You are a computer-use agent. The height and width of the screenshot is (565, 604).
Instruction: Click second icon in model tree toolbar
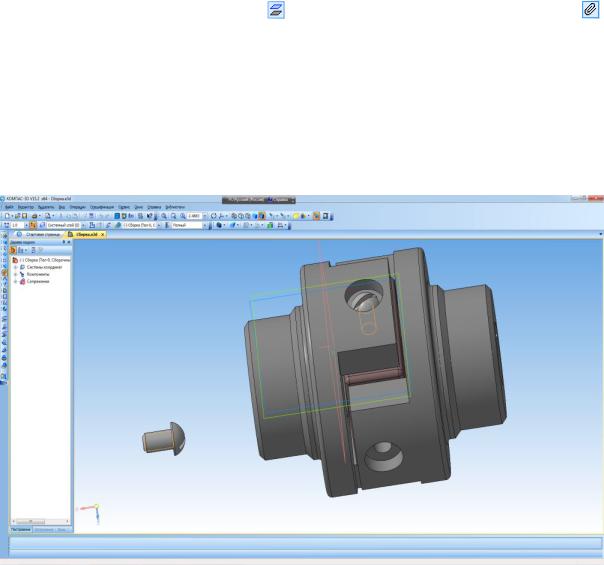click(x=20, y=250)
